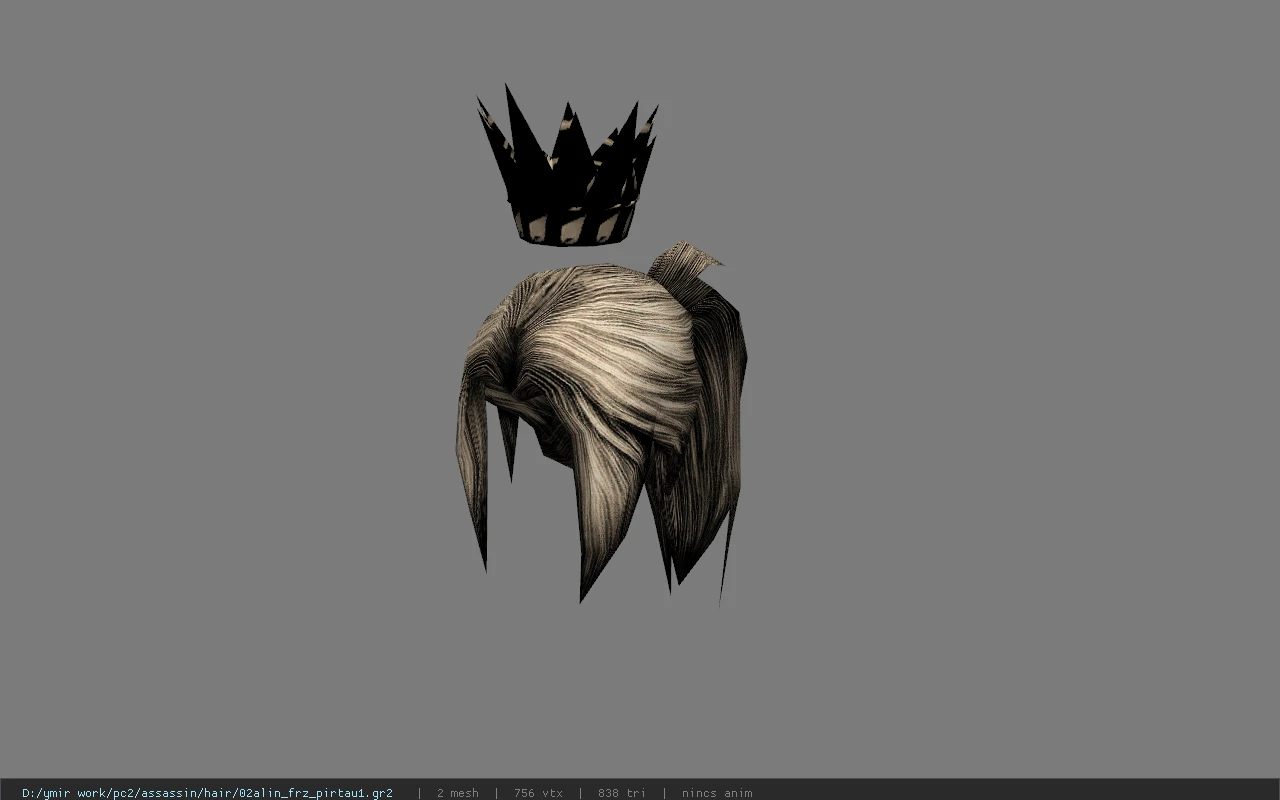This screenshot has height=800, width=1280.
Task: Click the file path 02alin_frz_pirtau1.gr2 in status bar
Action: click(x=207, y=793)
